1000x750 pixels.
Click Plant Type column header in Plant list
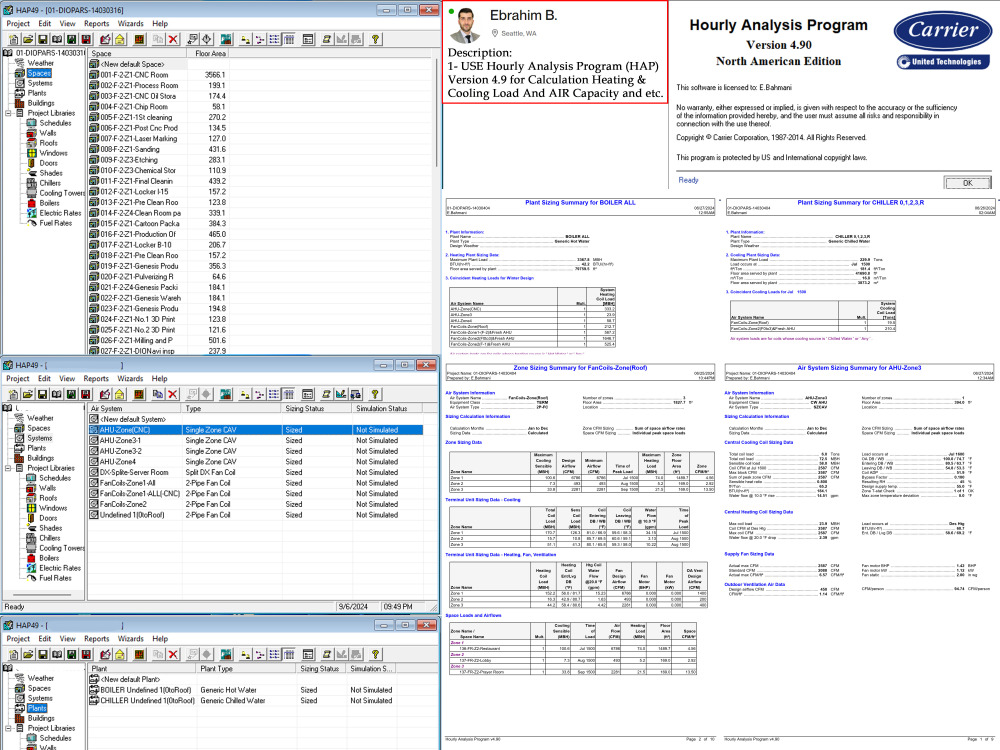coord(246,668)
